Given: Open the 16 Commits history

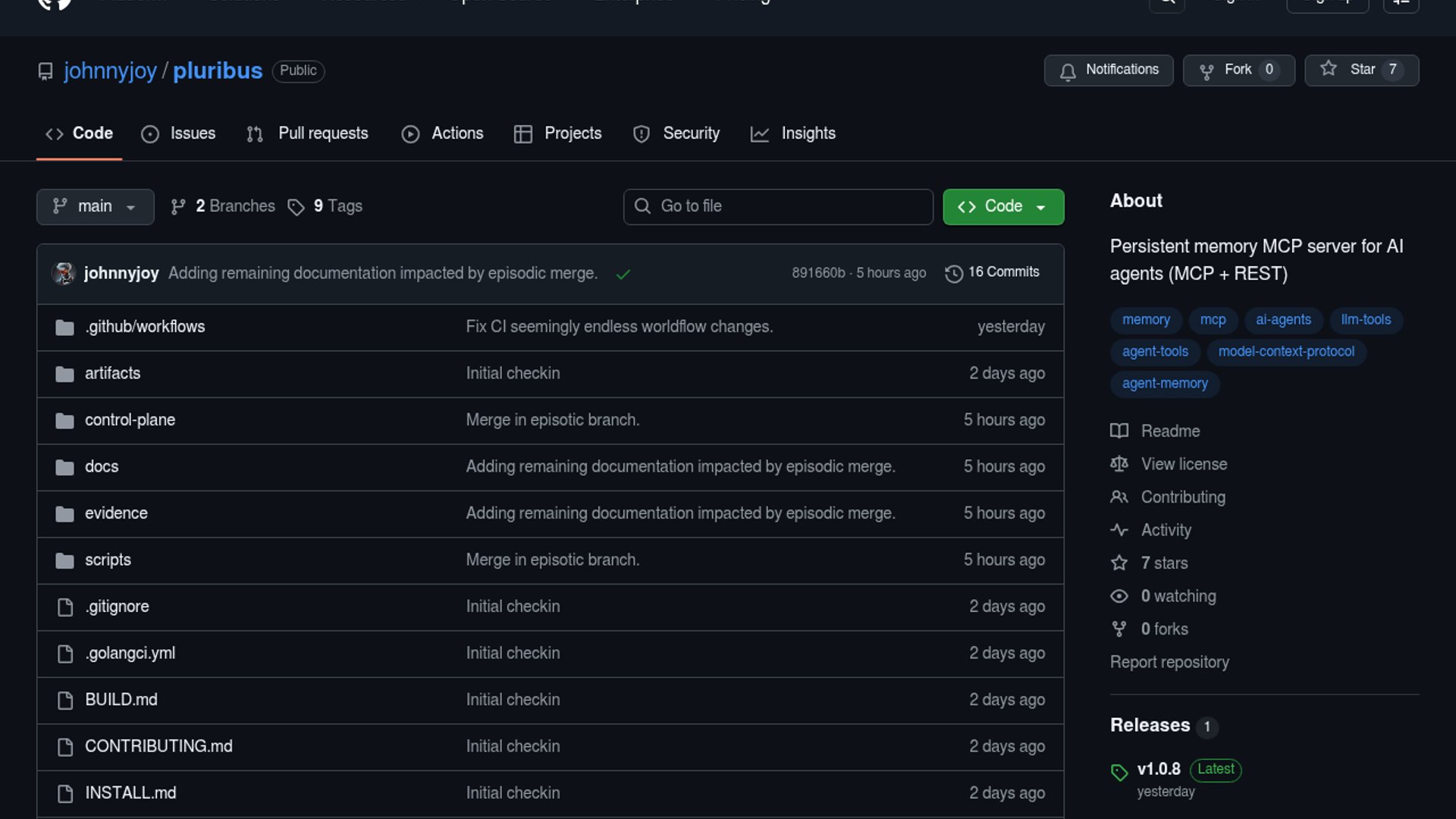Looking at the screenshot, I should pyautogui.click(x=992, y=272).
